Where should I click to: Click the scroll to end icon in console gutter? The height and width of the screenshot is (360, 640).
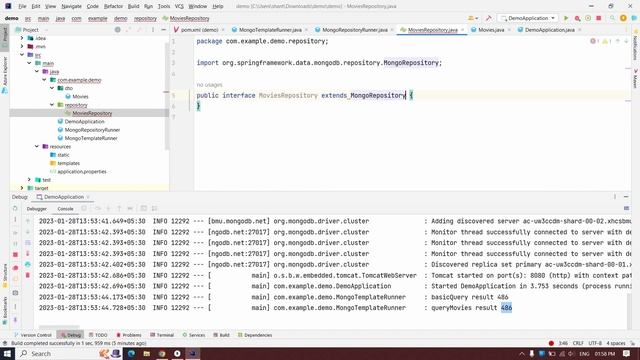[28, 253]
